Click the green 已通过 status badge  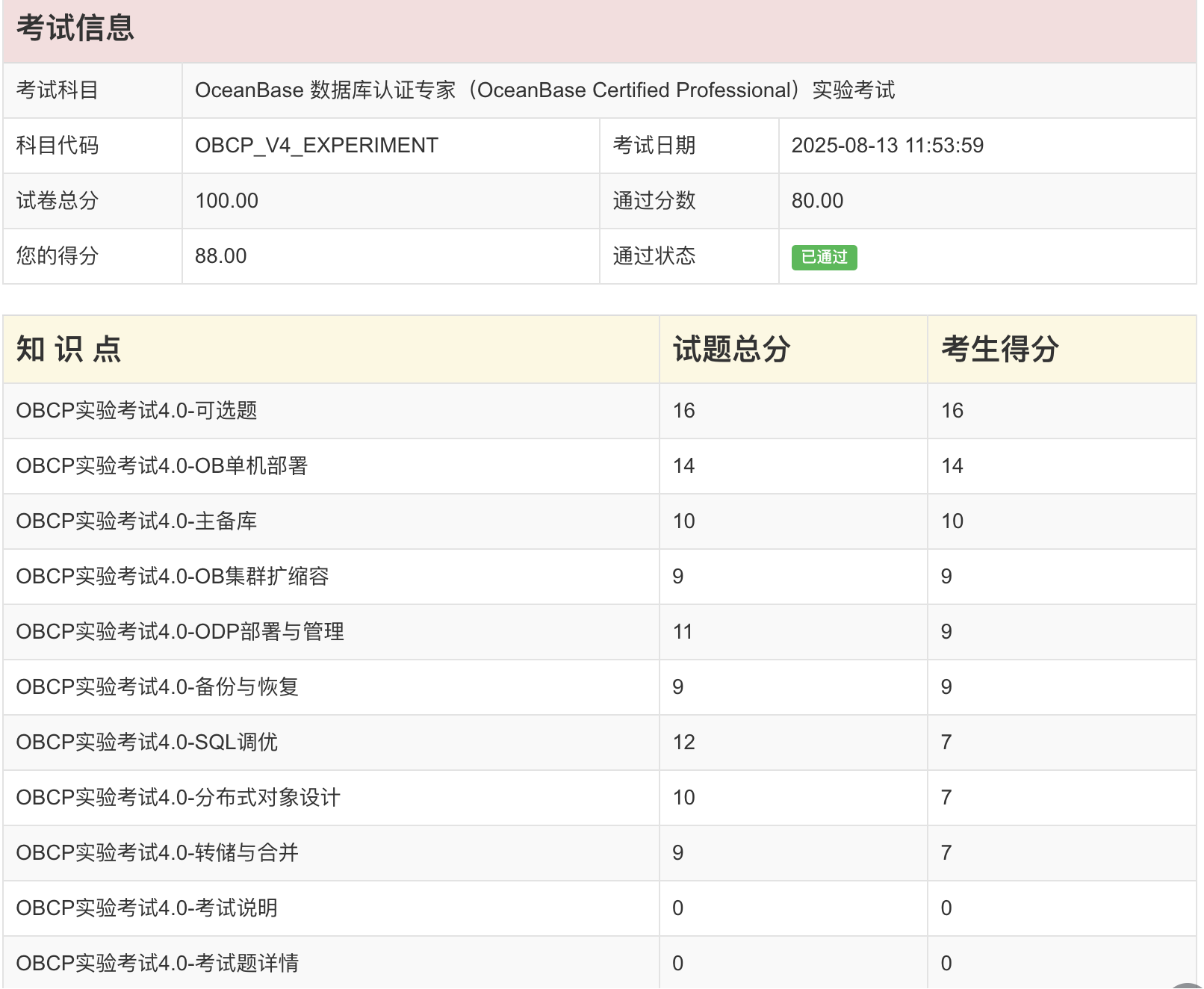(x=824, y=258)
